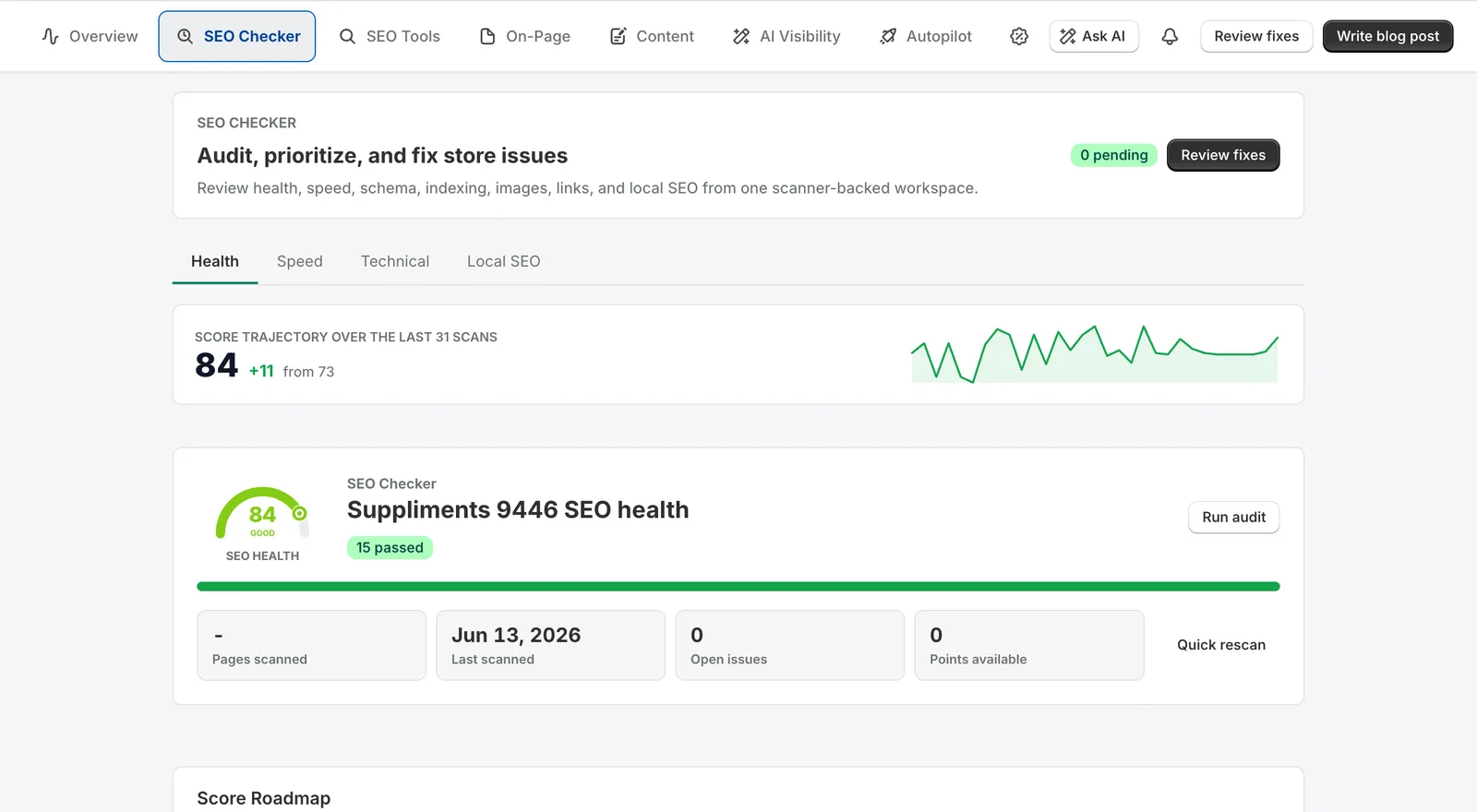Click the Points available stat card
This screenshot has width=1477, height=812.
coord(1028,645)
